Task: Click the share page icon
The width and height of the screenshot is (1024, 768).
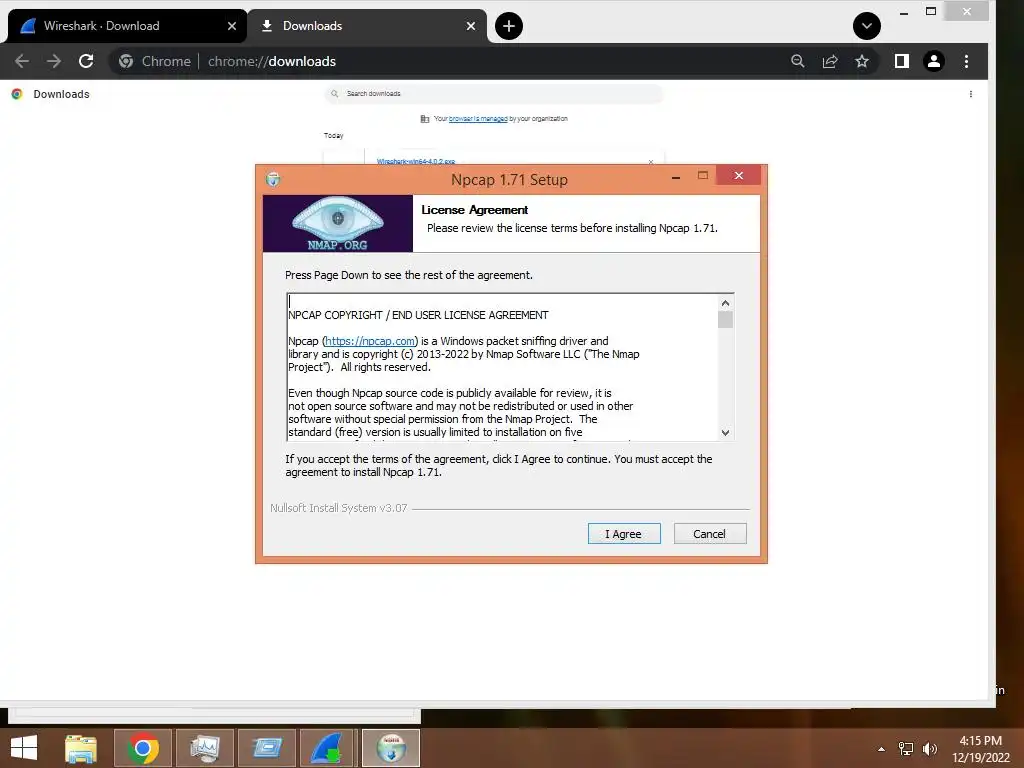Action: coord(830,61)
